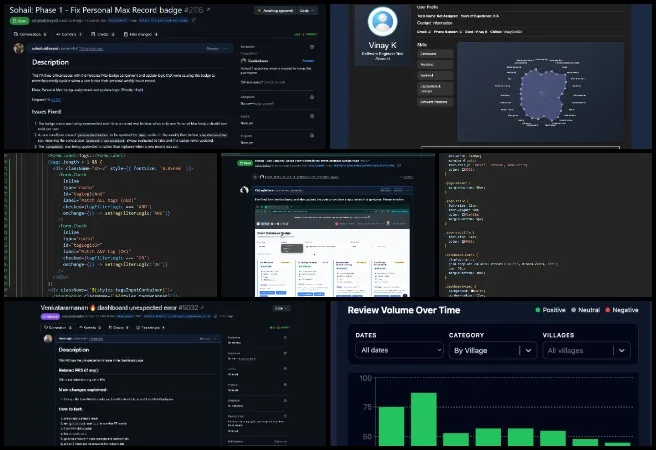Screen dimensions: 656x450
Task: Open the Reviewers gear in PR #2116 sidebar
Action: click(312, 47)
